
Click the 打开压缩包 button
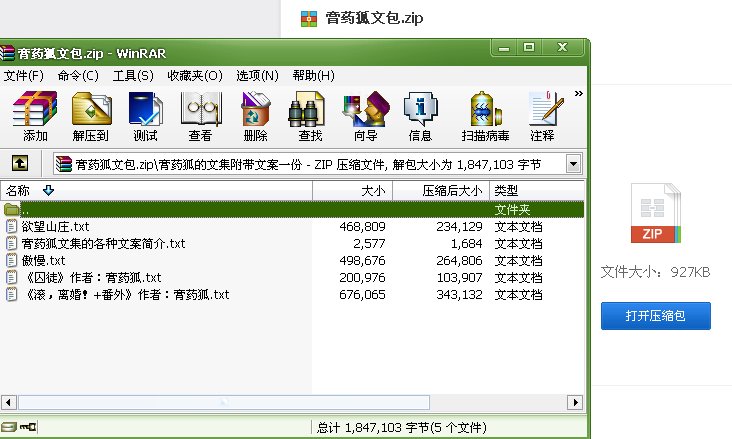[655, 316]
